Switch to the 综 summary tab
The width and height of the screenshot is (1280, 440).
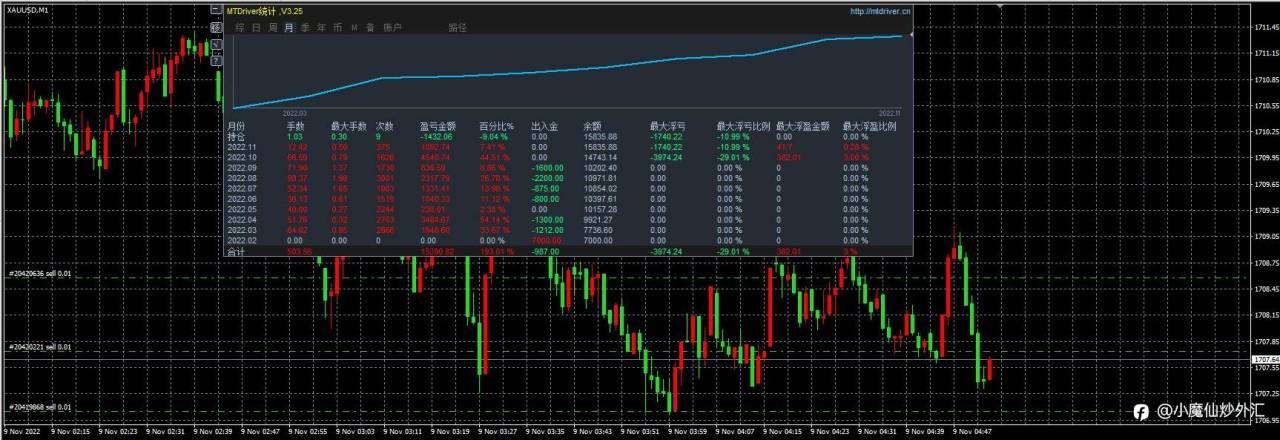coord(240,28)
